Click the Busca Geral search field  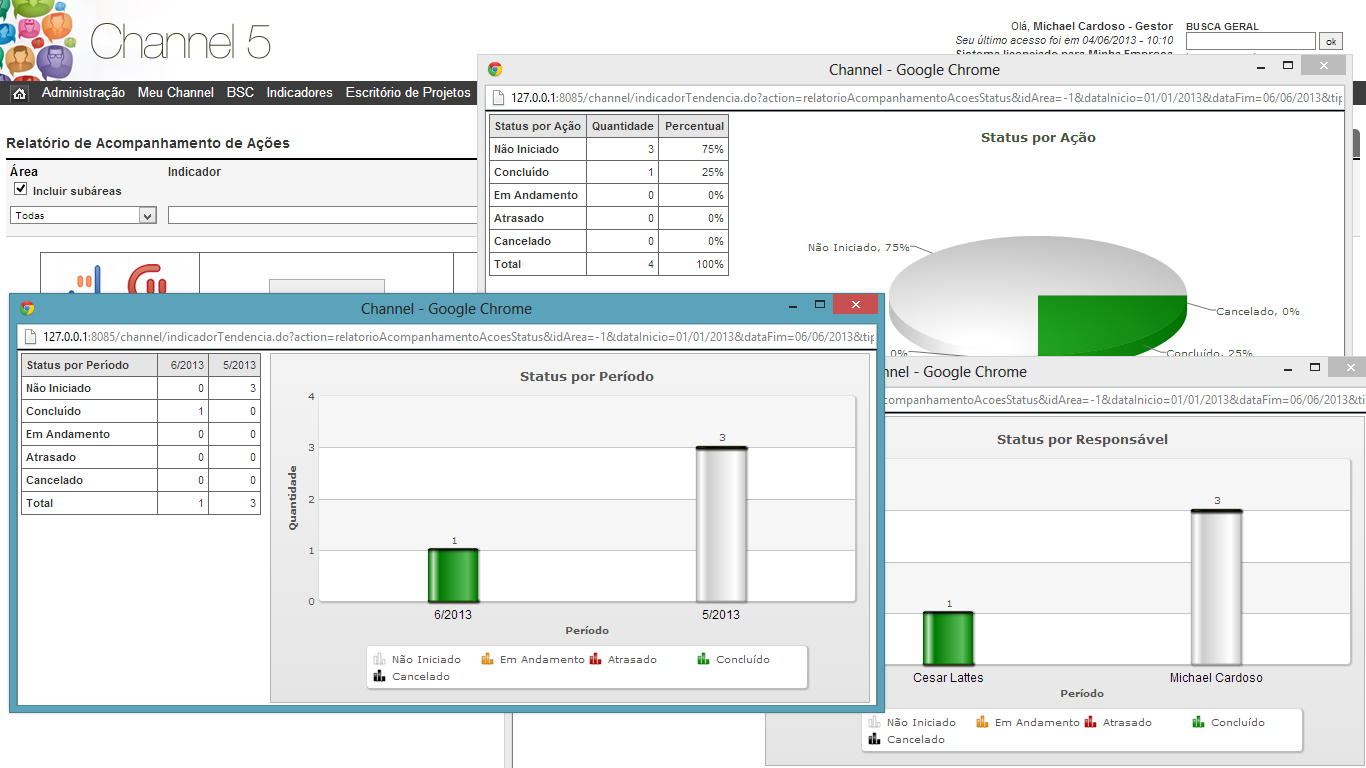[x=1250, y=41]
